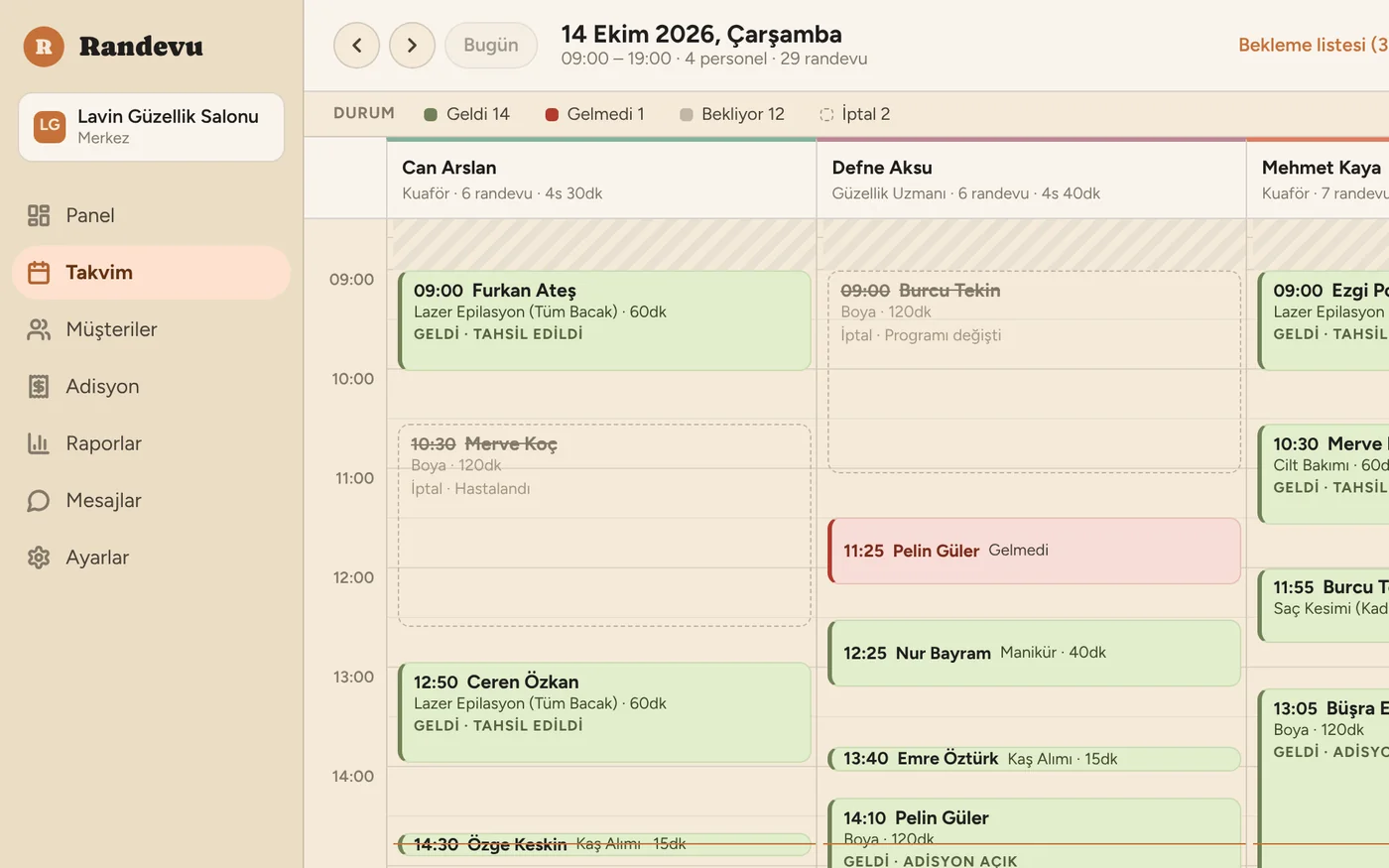1389x868 pixels.
Task: Select the Takvim calendar icon
Action: (39, 273)
